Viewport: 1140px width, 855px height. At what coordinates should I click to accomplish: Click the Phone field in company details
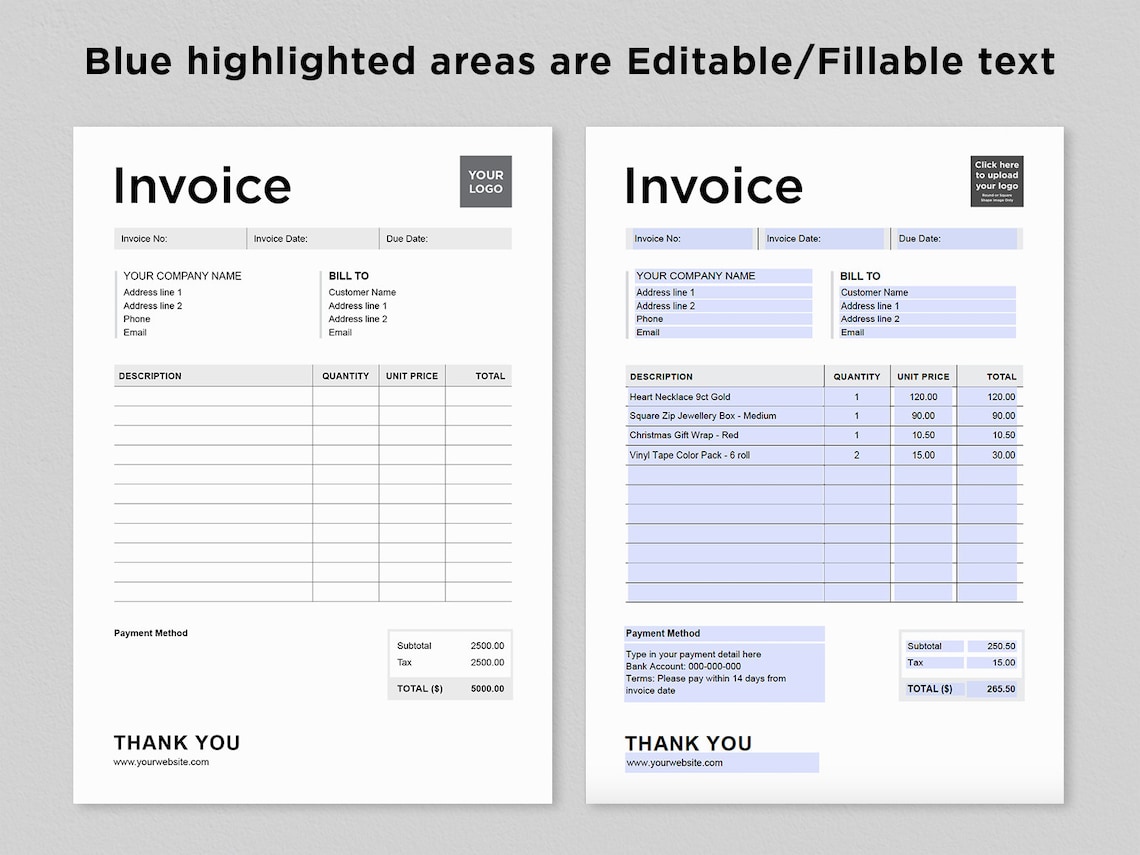point(722,319)
